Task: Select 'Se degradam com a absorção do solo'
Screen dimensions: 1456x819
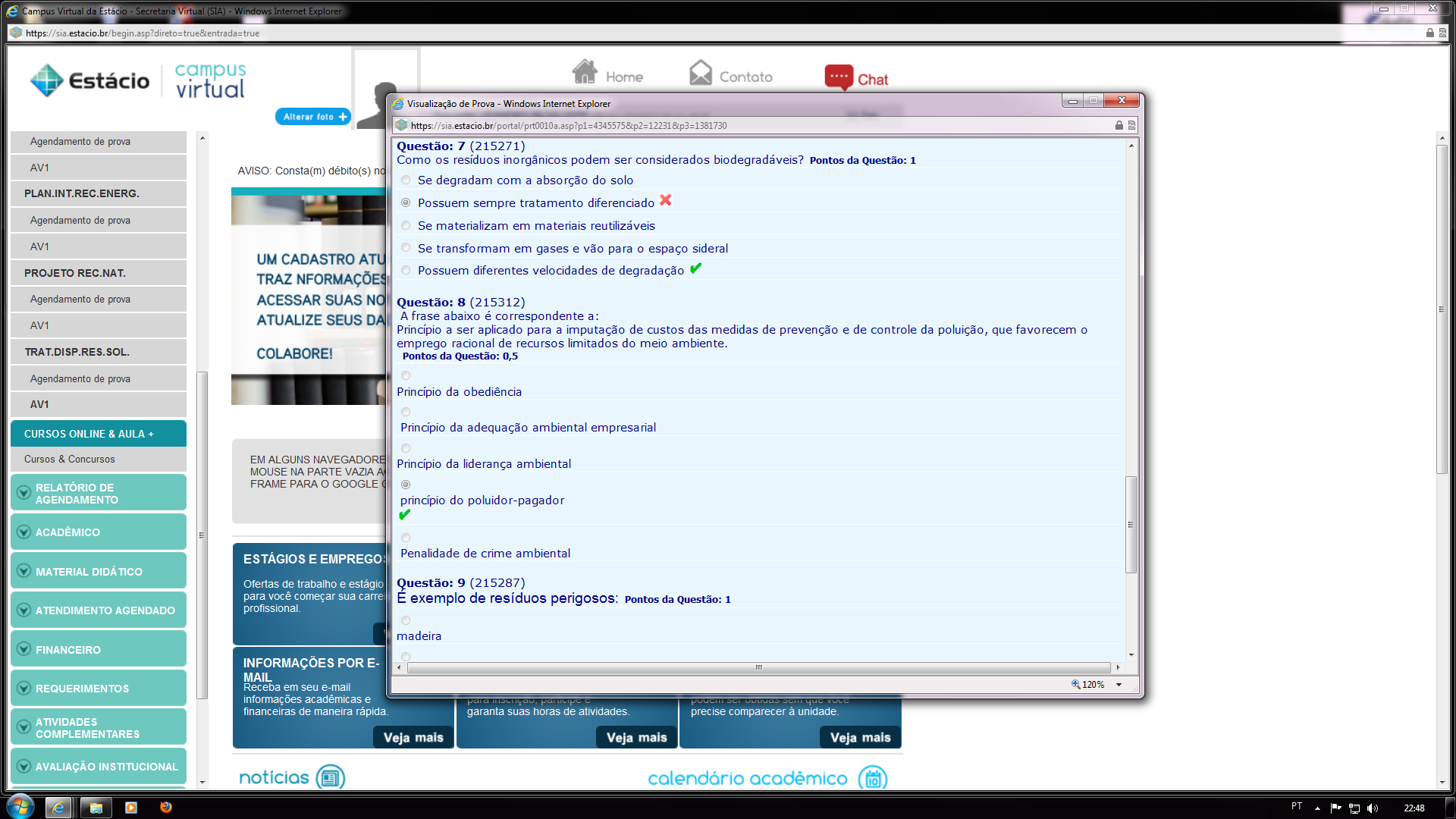Action: (x=406, y=180)
